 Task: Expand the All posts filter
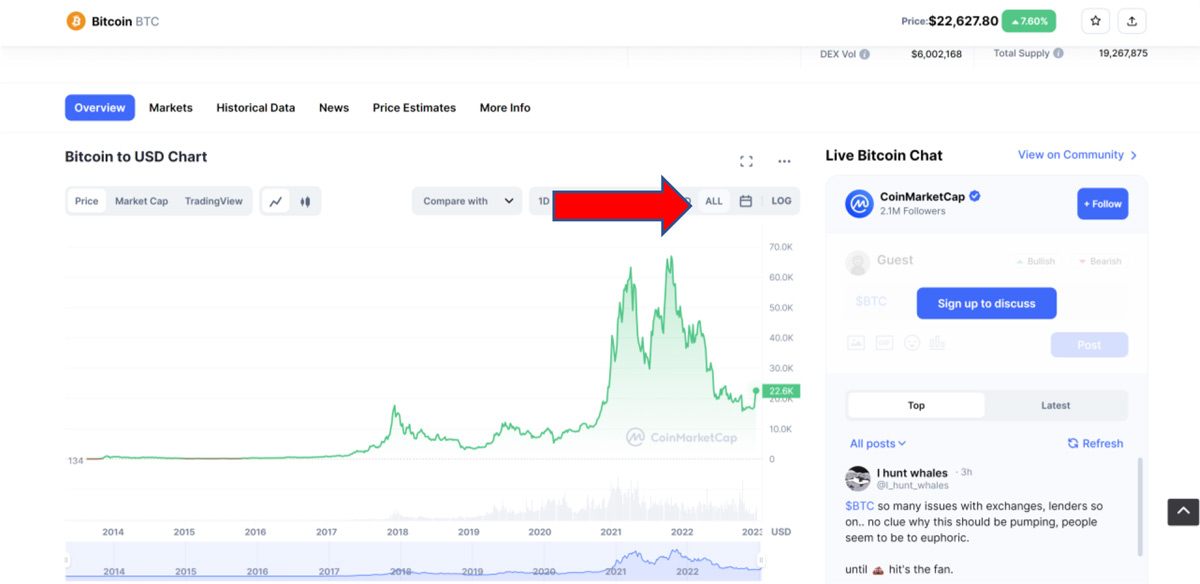pos(877,443)
